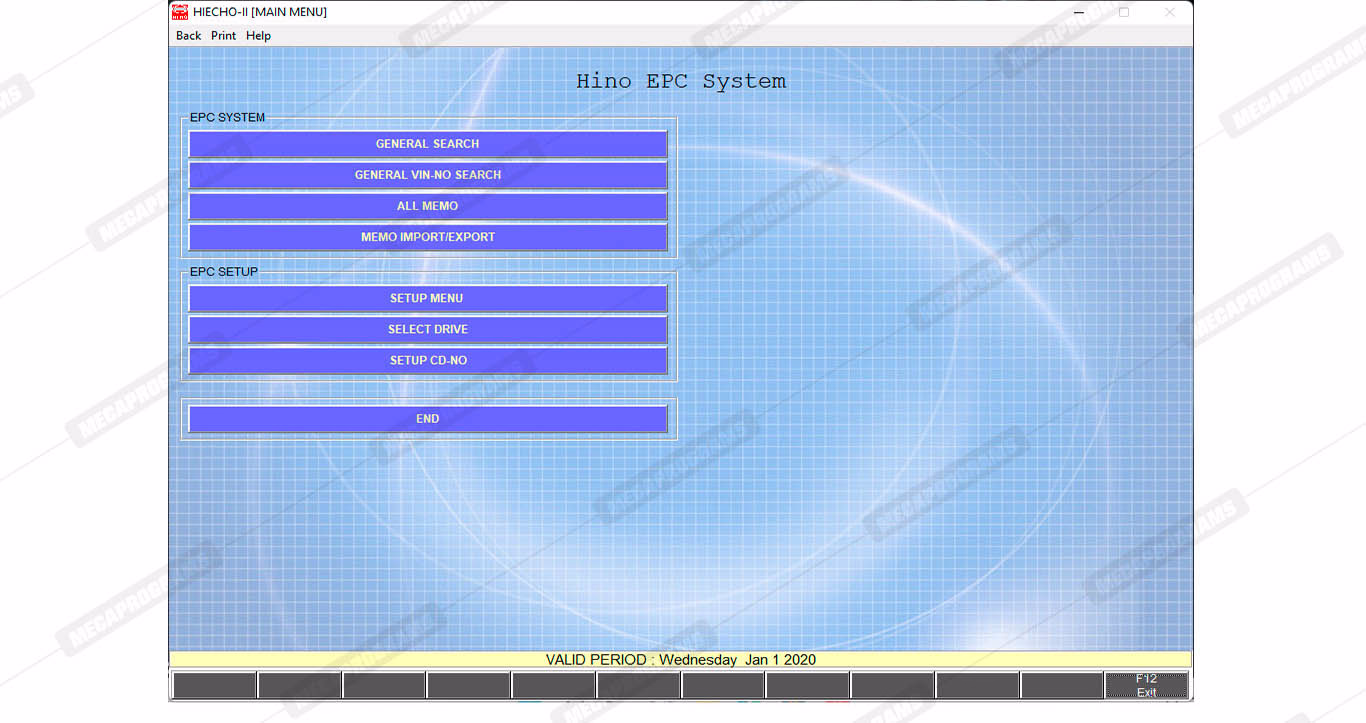Maximize the HIECHO-II window
The image size is (1366, 723).
click(1124, 12)
